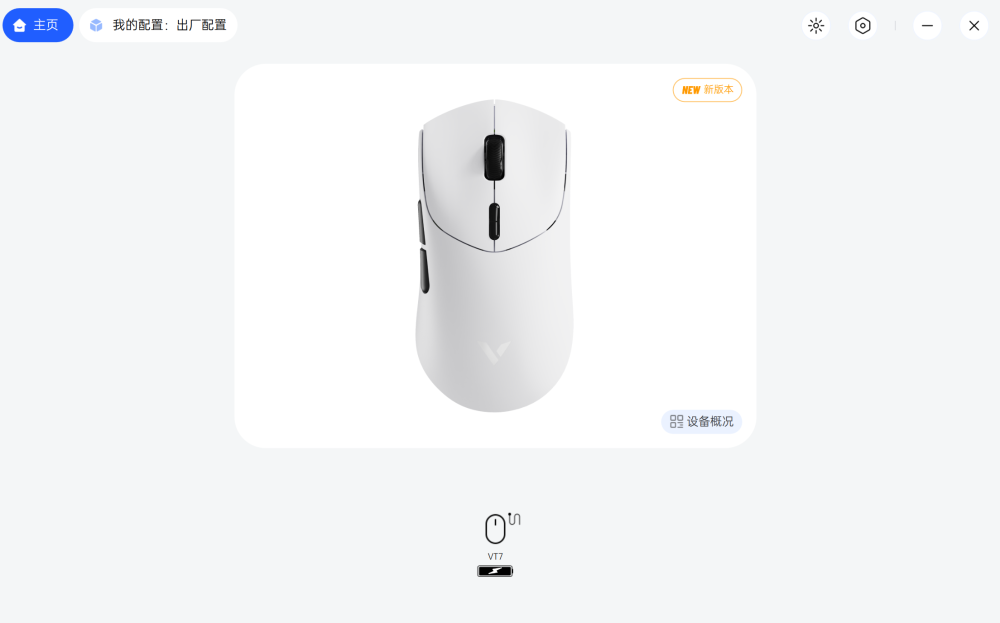This screenshot has width=1000, height=623.
Task: Select the scroll wheel on the mouse image
Action: coord(494,158)
